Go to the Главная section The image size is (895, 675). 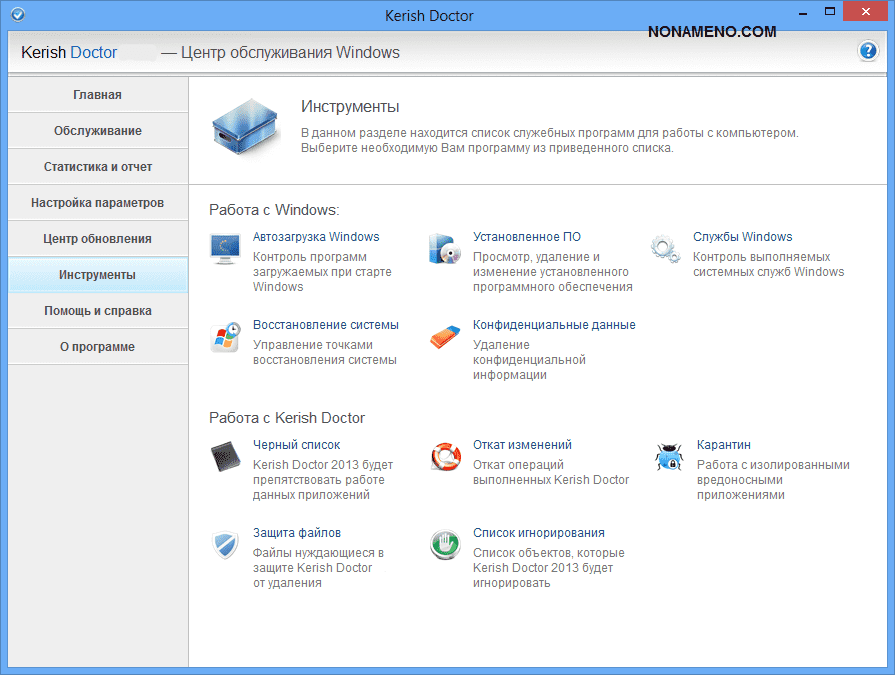97,95
